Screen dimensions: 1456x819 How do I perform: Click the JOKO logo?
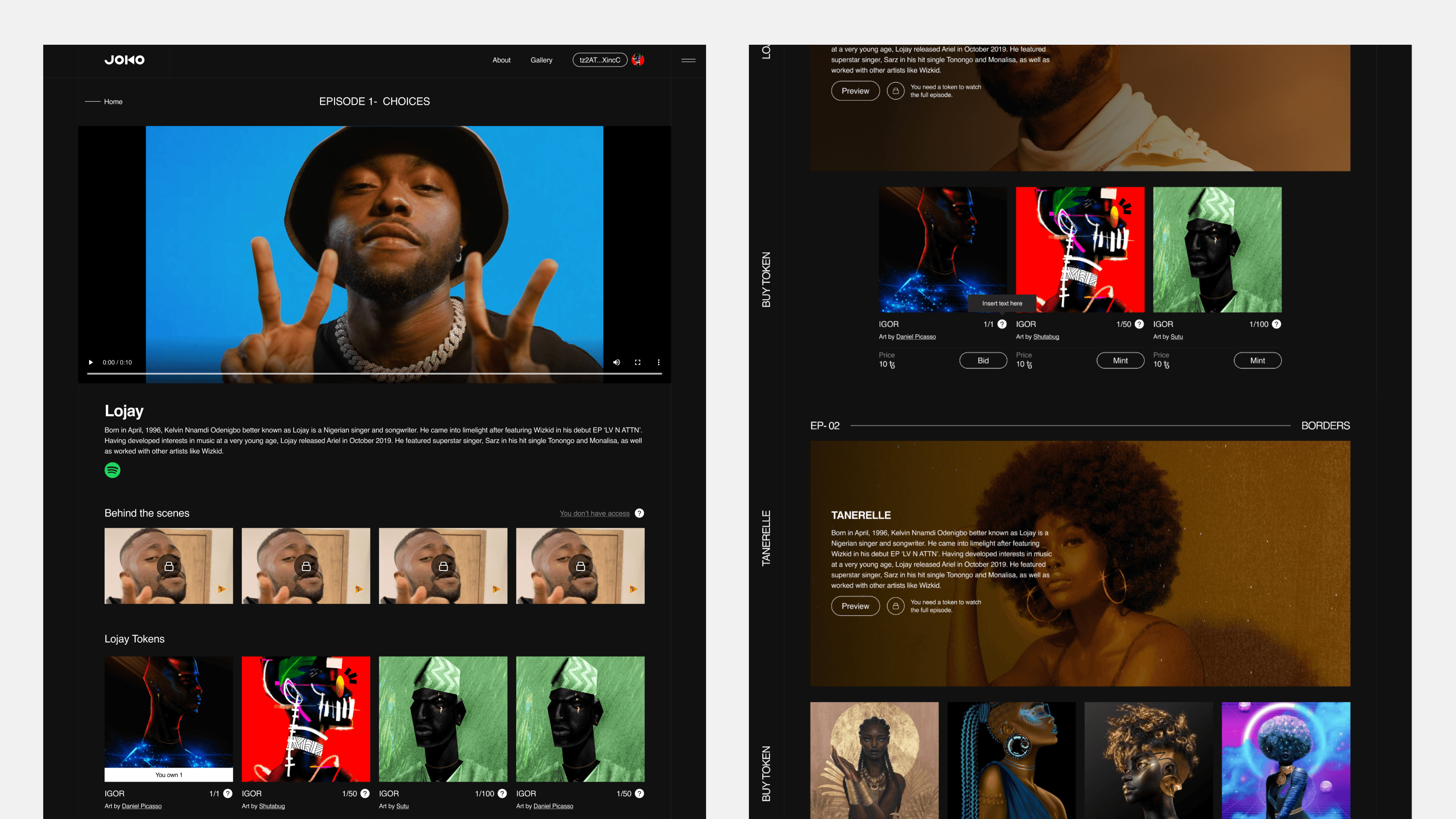tap(124, 60)
